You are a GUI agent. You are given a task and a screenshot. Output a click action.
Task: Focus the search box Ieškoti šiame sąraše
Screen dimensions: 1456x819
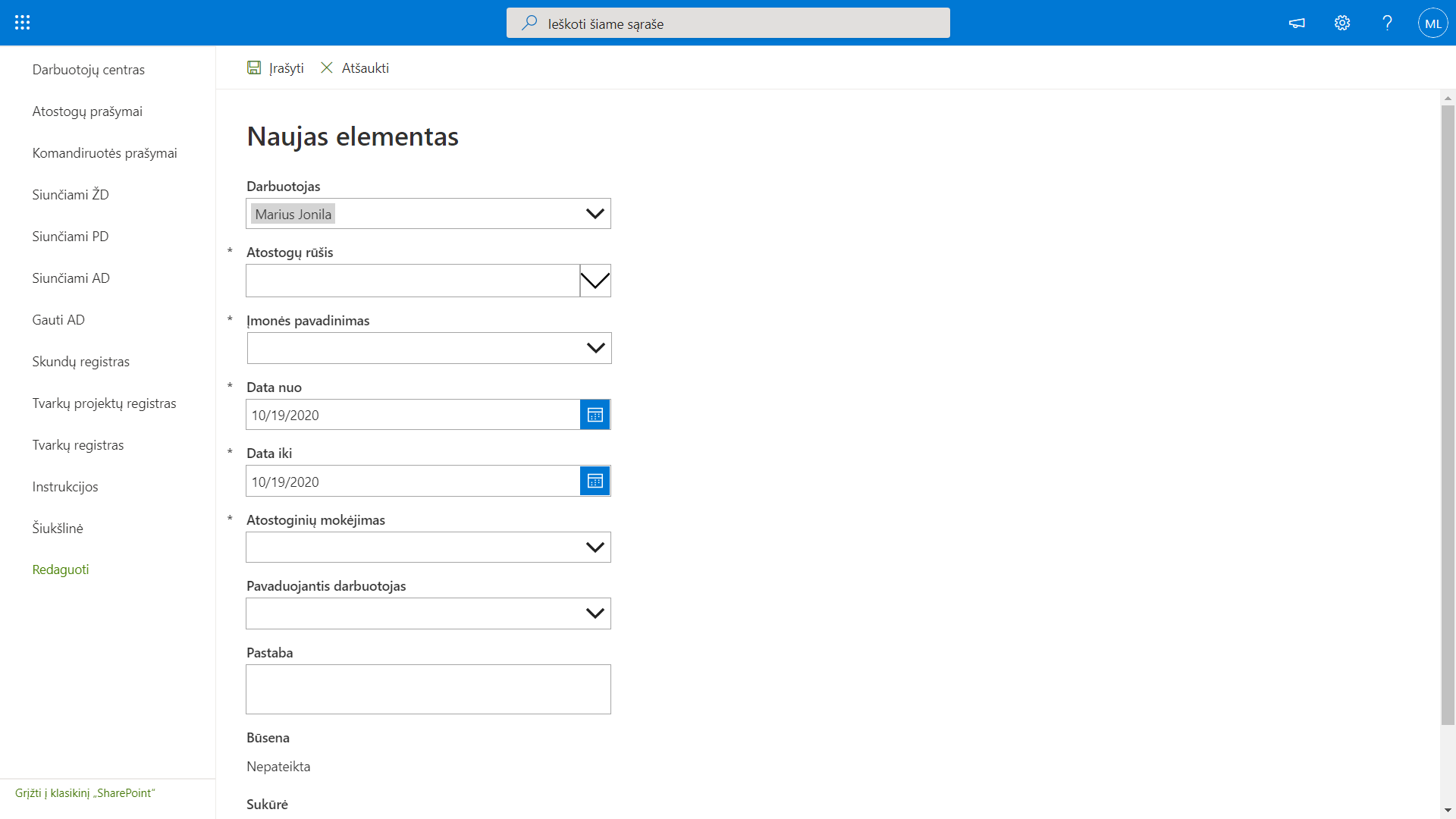728,23
